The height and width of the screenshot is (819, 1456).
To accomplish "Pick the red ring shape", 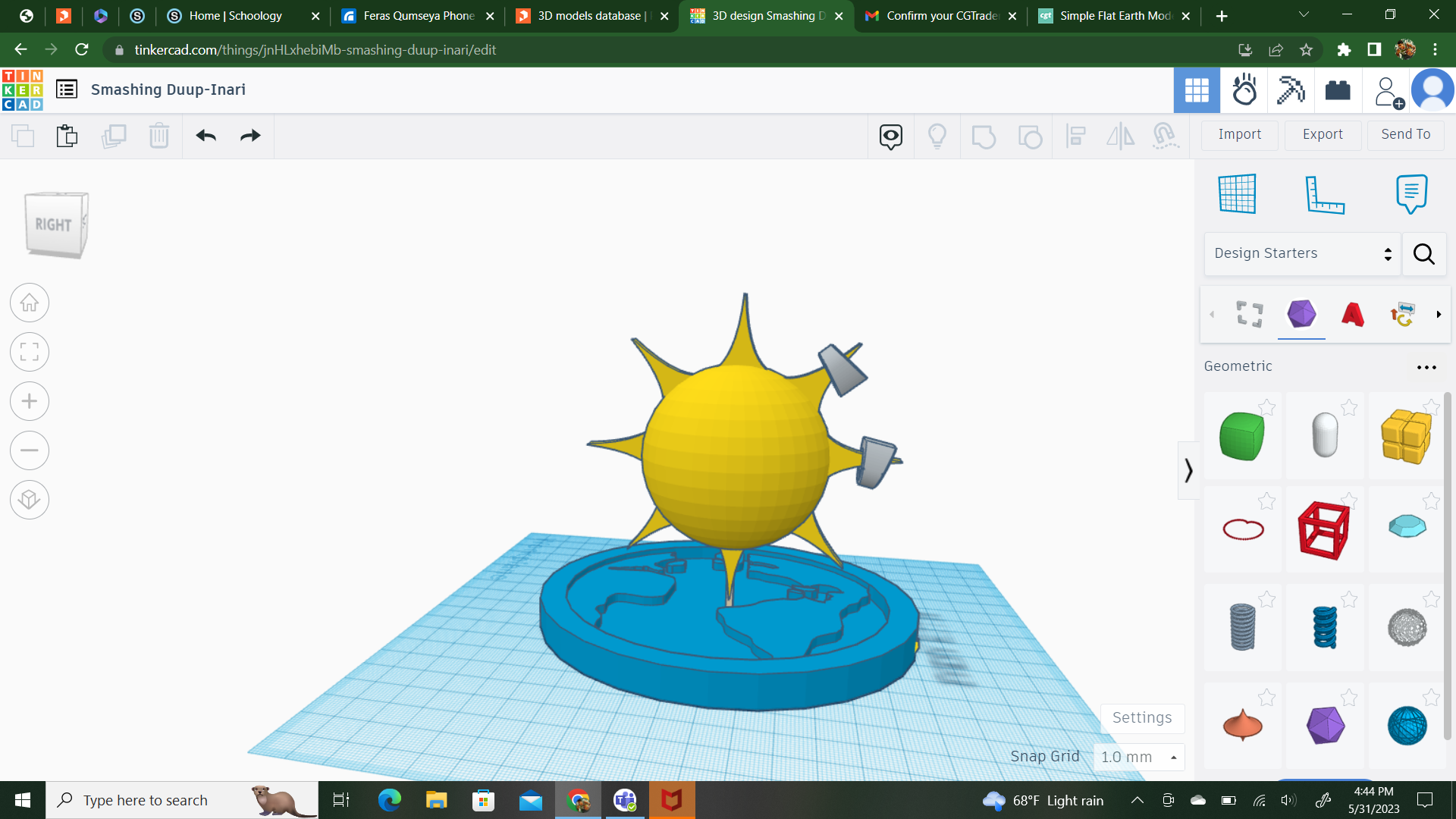I will coord(1243,529).
